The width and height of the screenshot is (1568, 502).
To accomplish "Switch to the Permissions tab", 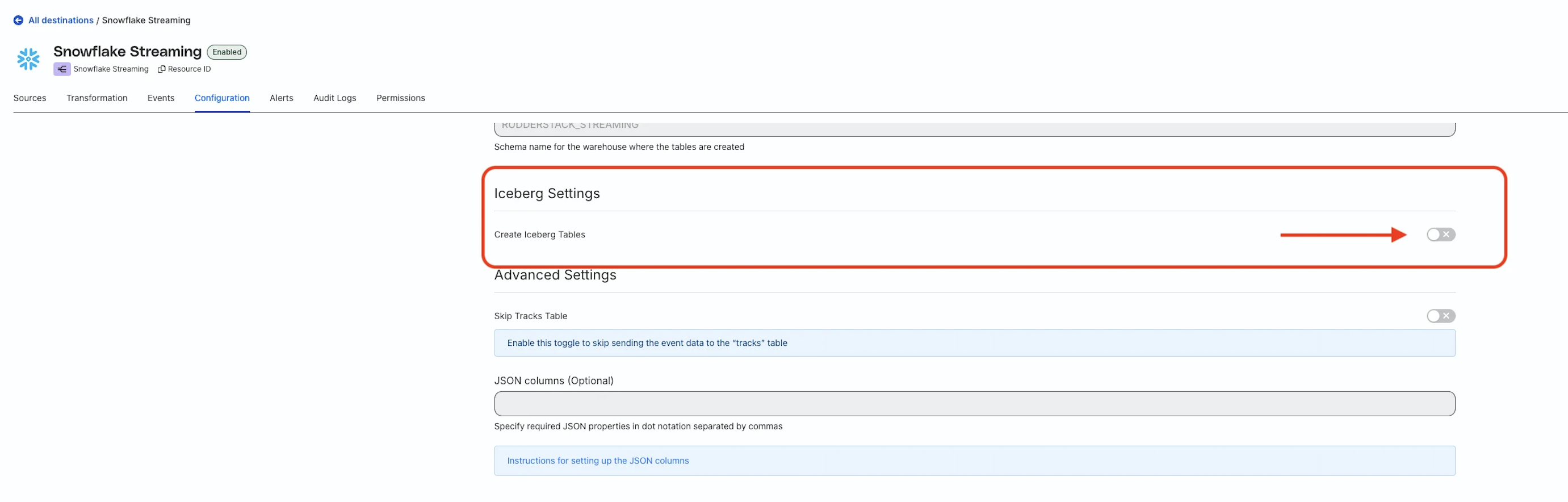I will pos(401,98).
